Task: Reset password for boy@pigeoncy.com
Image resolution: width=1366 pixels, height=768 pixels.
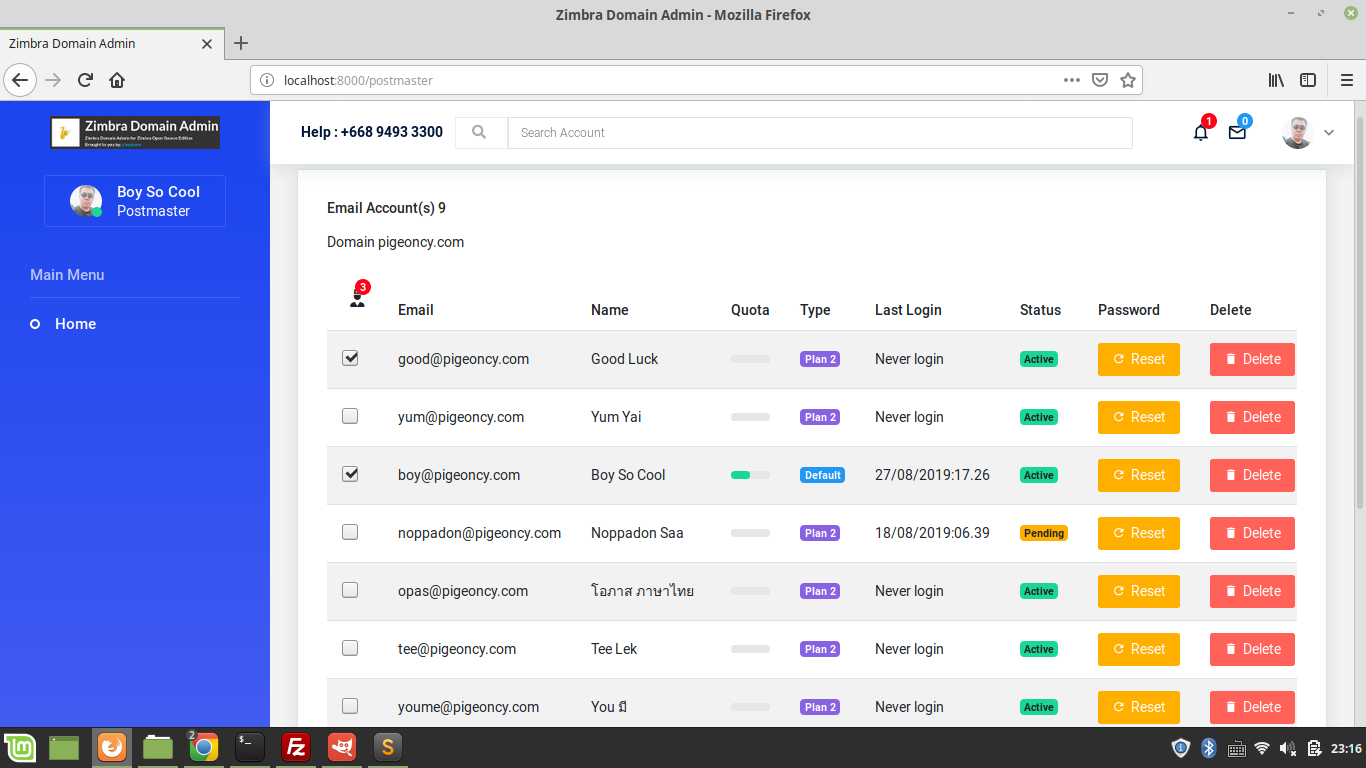Action: point(1139,475)
